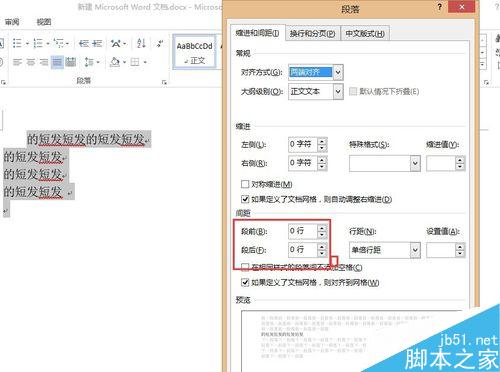This screenshot has height=372, width=500.
Task: Open the 视图 ribbon tab
Action: [x=44, y=22]
